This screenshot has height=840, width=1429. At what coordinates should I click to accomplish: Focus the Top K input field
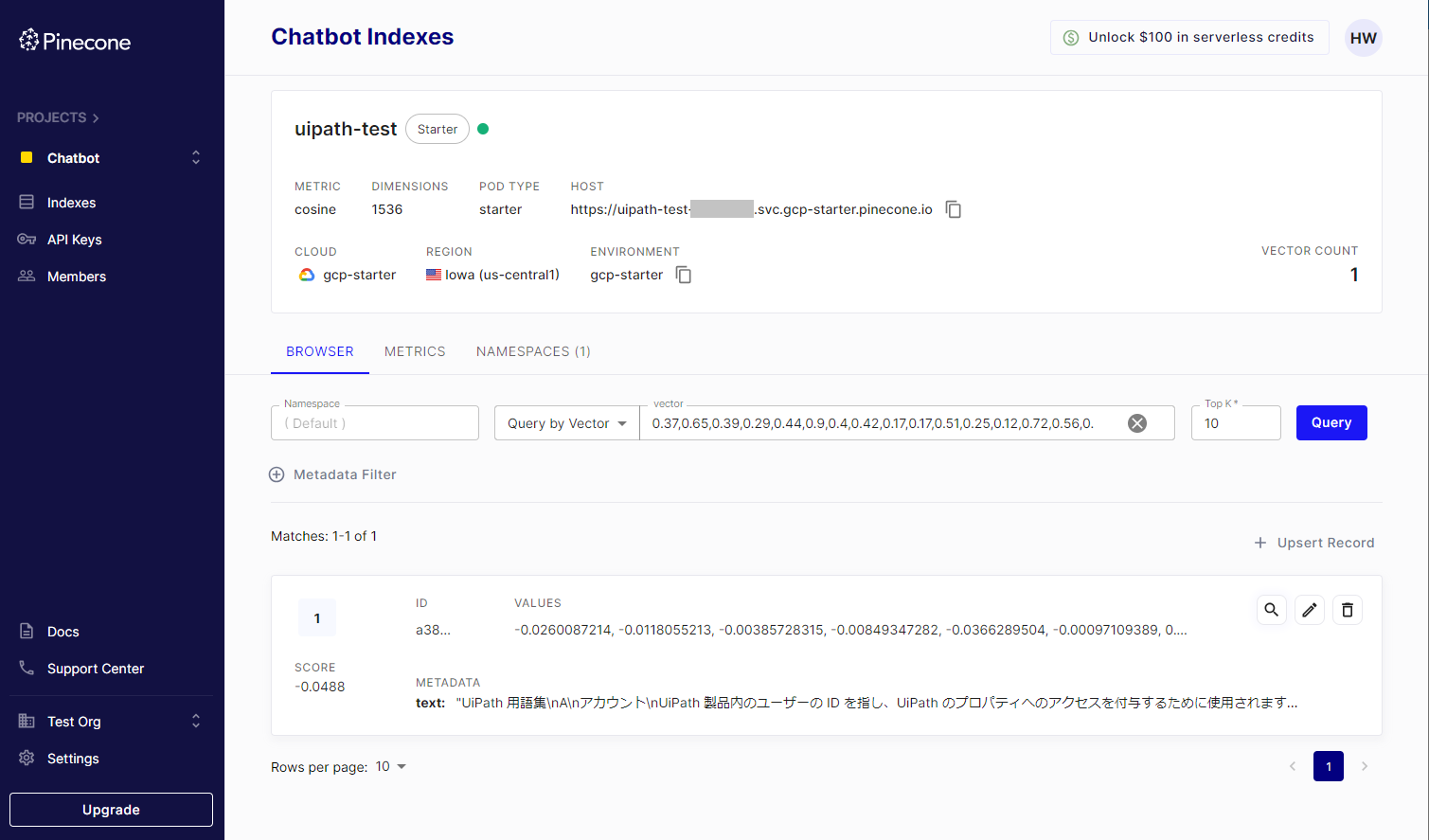(x=1236, y=423)
